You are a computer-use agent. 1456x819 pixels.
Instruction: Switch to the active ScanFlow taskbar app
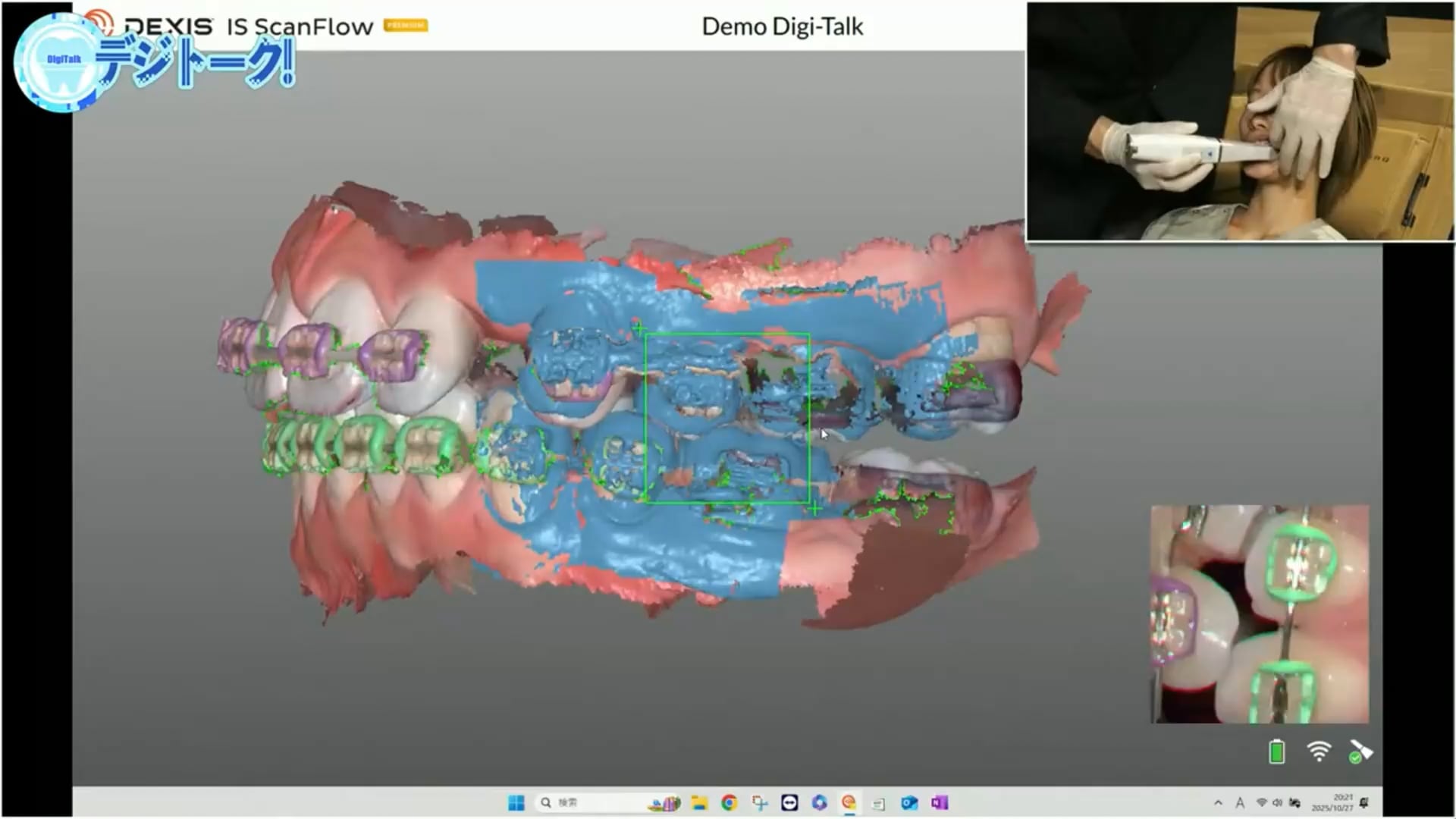pyautogui.click(x=849, y=803)
